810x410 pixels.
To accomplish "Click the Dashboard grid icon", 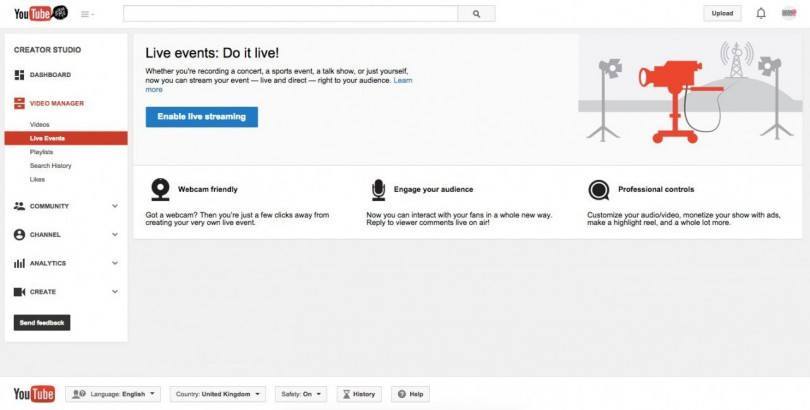I will [x=19, y=75].
